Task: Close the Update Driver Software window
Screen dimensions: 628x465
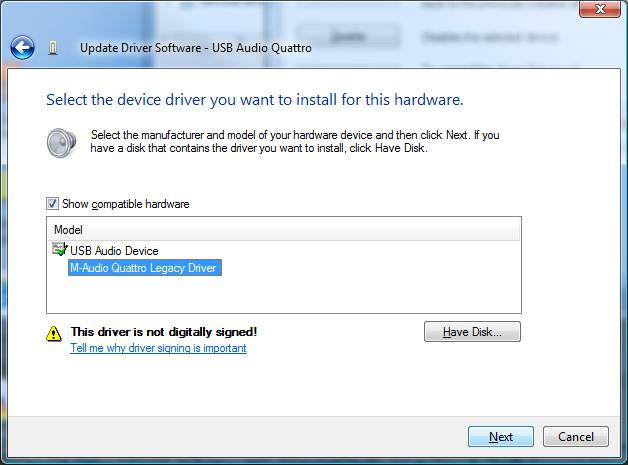Action: pos(596,11)
